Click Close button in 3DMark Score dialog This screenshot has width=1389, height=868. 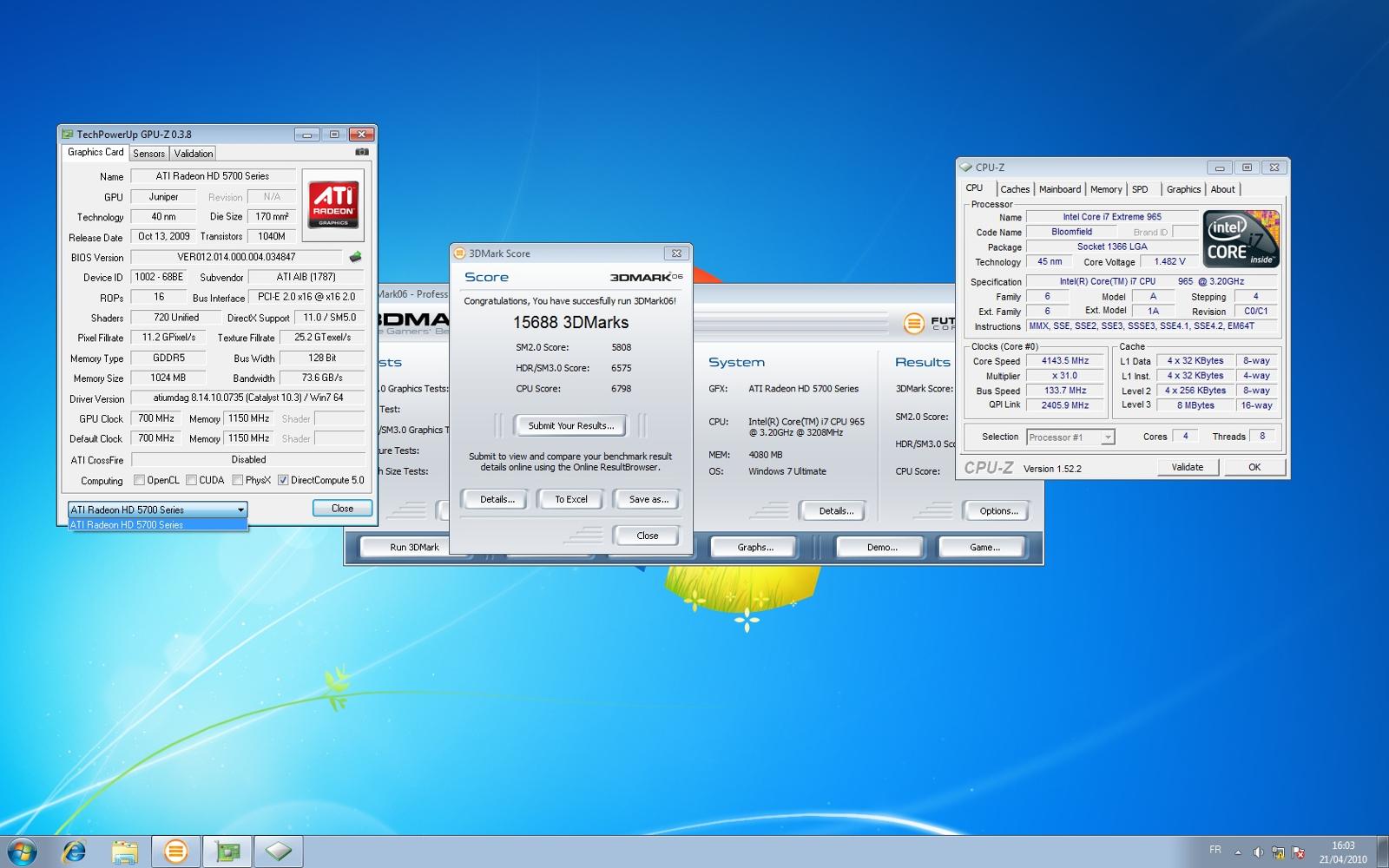648,536
